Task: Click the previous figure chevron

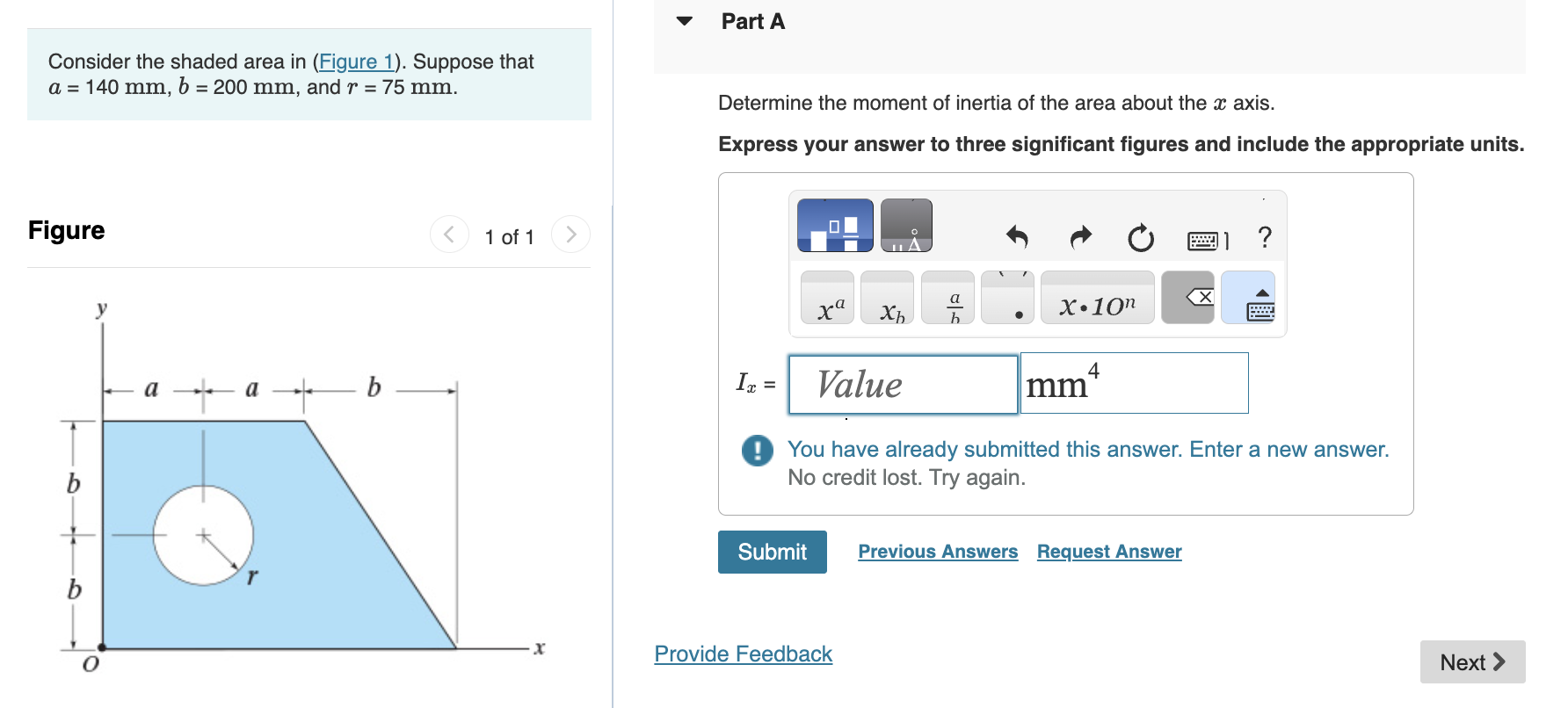Action: point(449,235)
